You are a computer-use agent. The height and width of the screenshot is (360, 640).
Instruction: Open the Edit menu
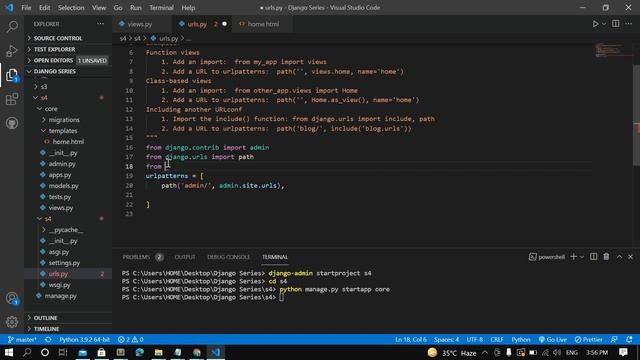[x=44, y=8]
